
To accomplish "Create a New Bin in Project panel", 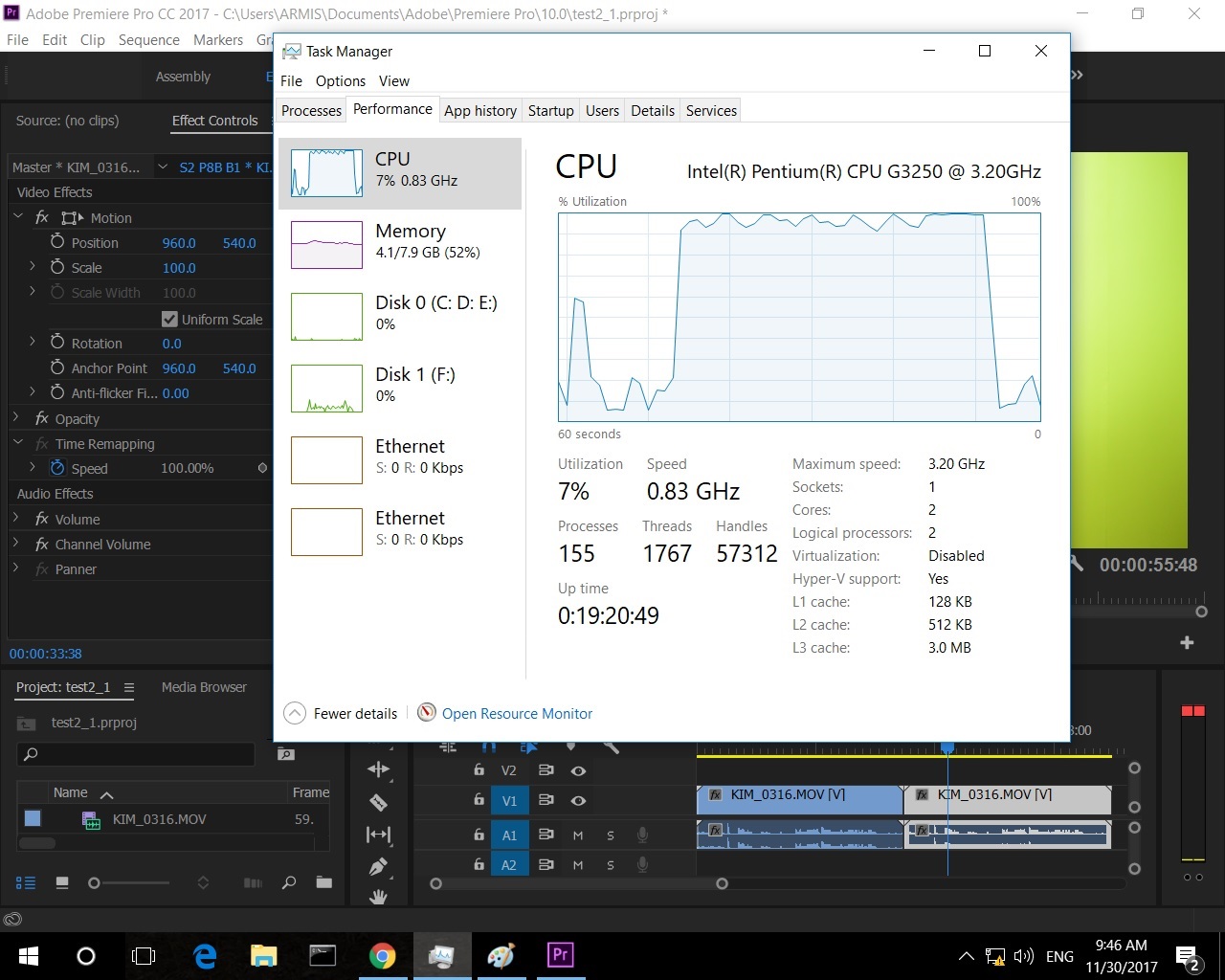I will click(x=324, y=882).
